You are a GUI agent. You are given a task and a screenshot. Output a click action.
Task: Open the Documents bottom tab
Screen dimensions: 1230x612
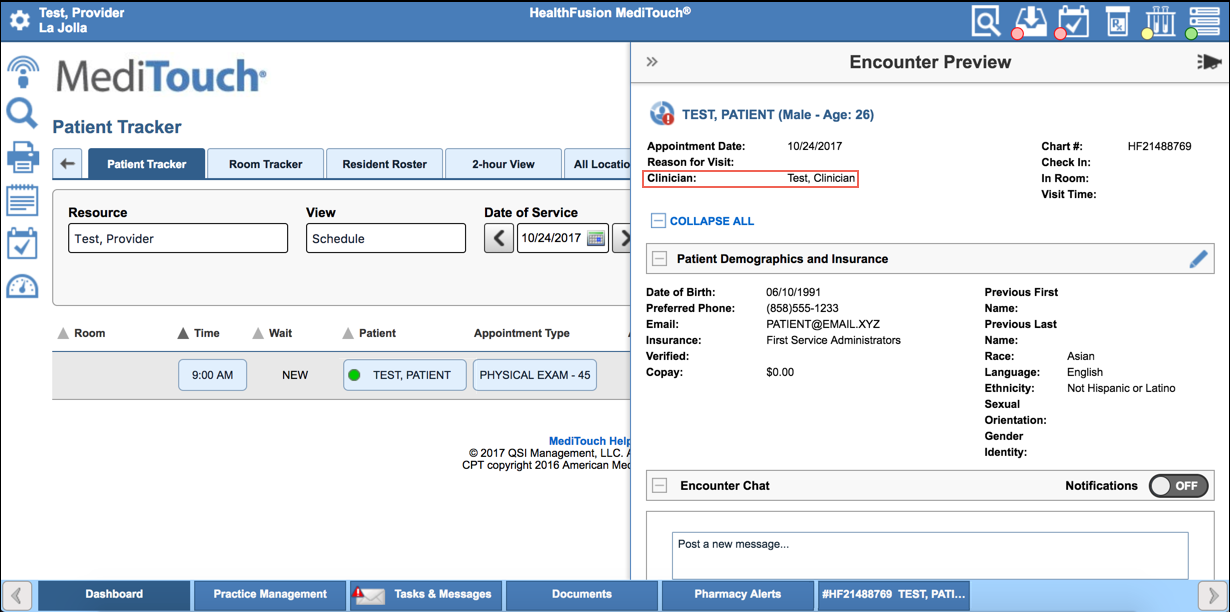[582, 594]
